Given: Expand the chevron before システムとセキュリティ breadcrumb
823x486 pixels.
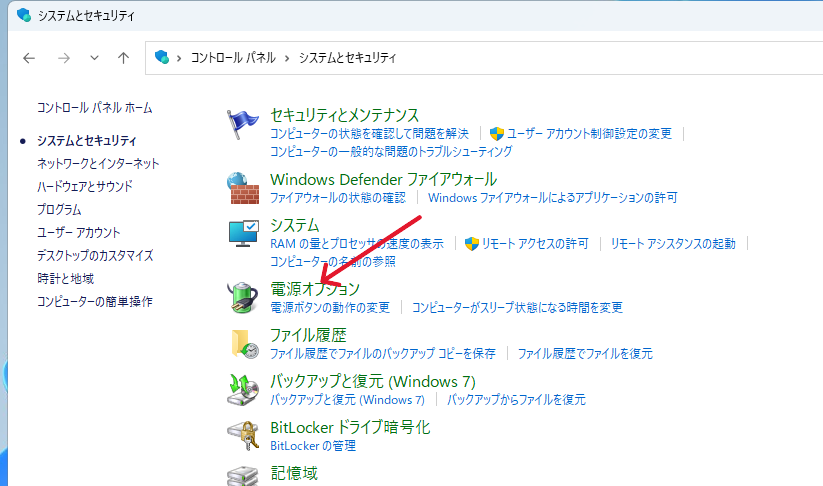Looking at the screenshot, I should pyautogui.click(x=288, y=58).
